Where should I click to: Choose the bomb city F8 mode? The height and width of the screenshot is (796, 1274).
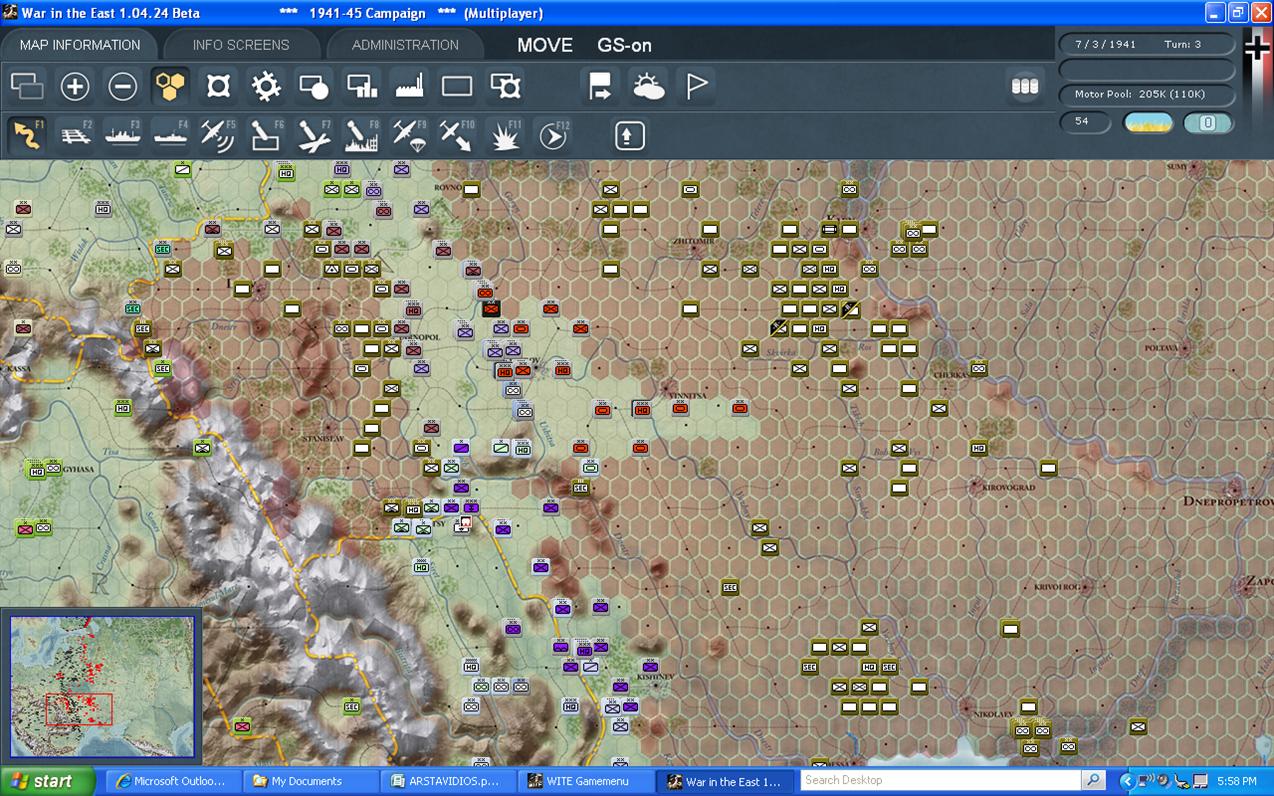tap(361, 135)
